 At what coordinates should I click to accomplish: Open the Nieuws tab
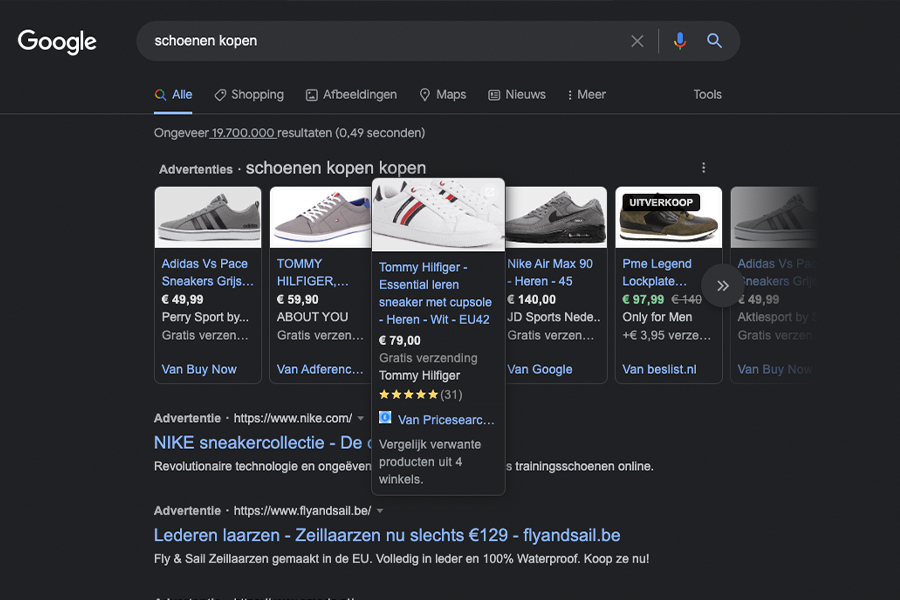pos(517,94)
